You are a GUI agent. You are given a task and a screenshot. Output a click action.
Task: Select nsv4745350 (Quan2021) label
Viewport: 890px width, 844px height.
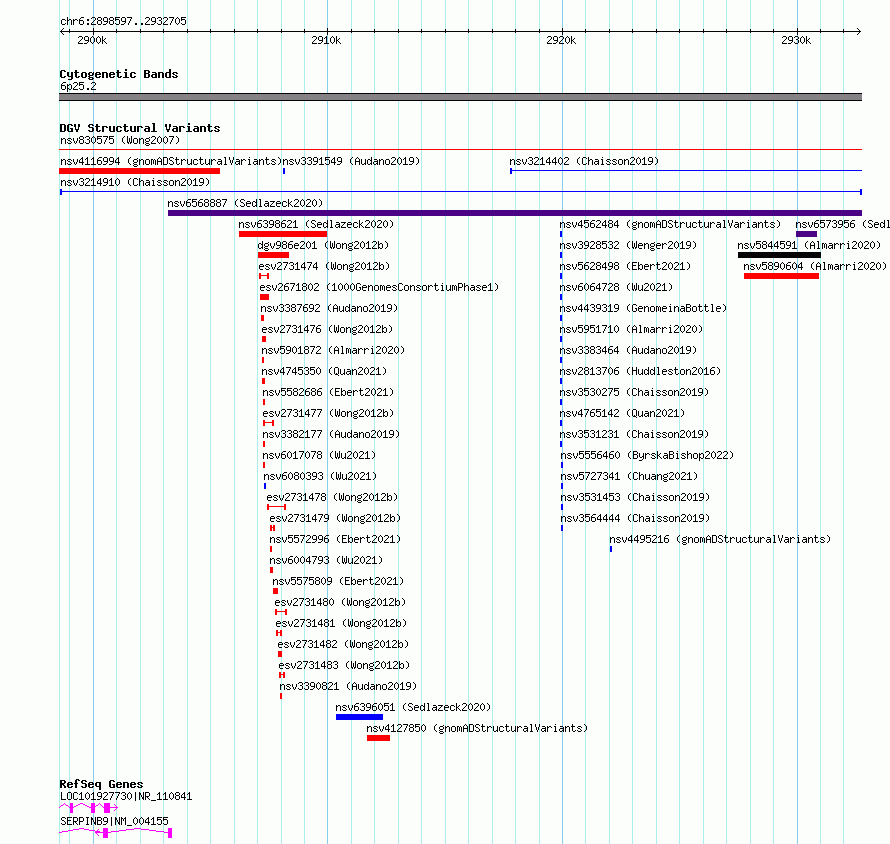tap(324, 371)
